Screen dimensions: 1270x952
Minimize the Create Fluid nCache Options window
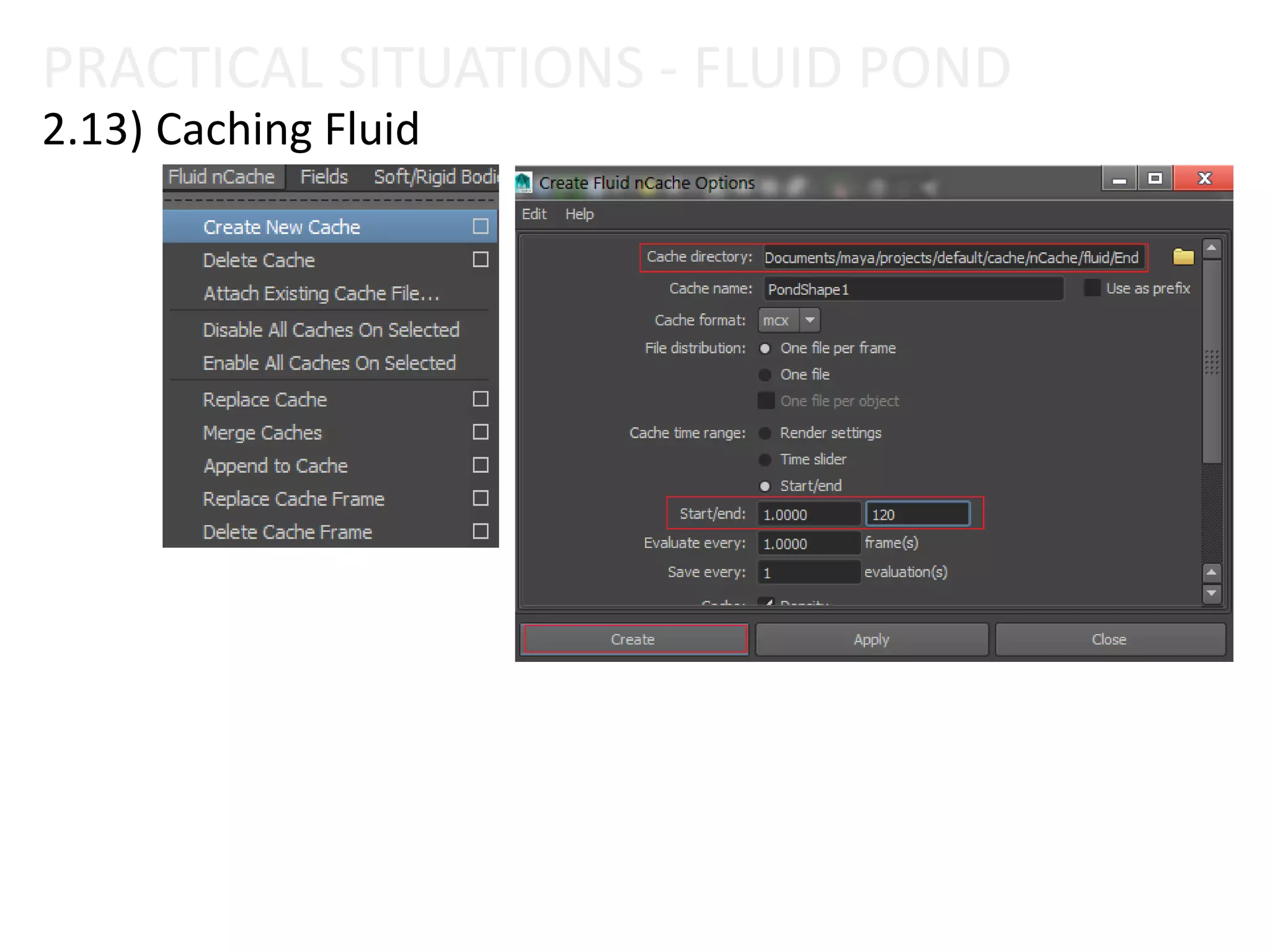click(x=1119, y=178)
